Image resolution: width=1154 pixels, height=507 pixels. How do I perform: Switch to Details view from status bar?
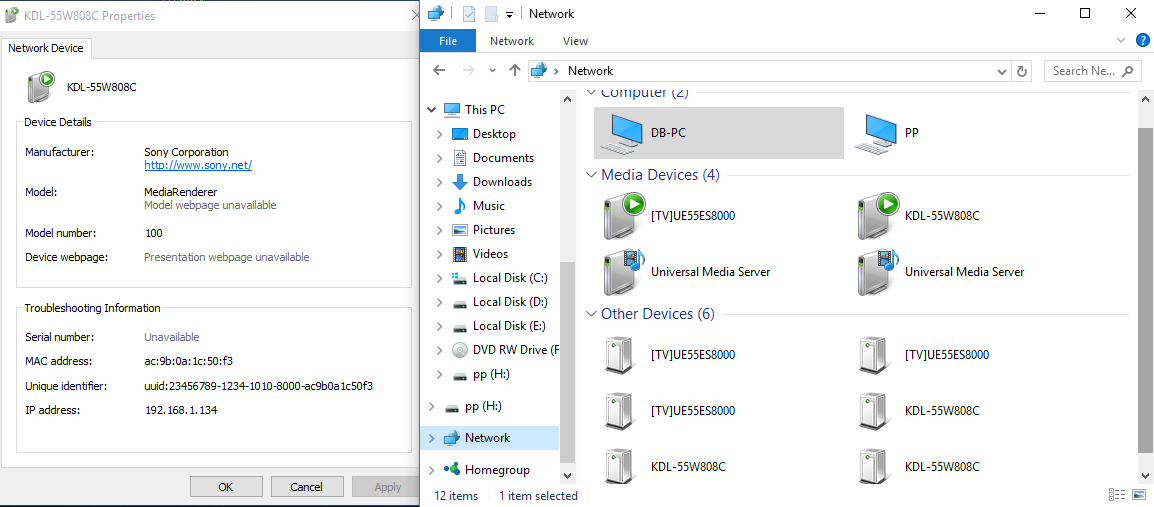tap(1117, 495)
